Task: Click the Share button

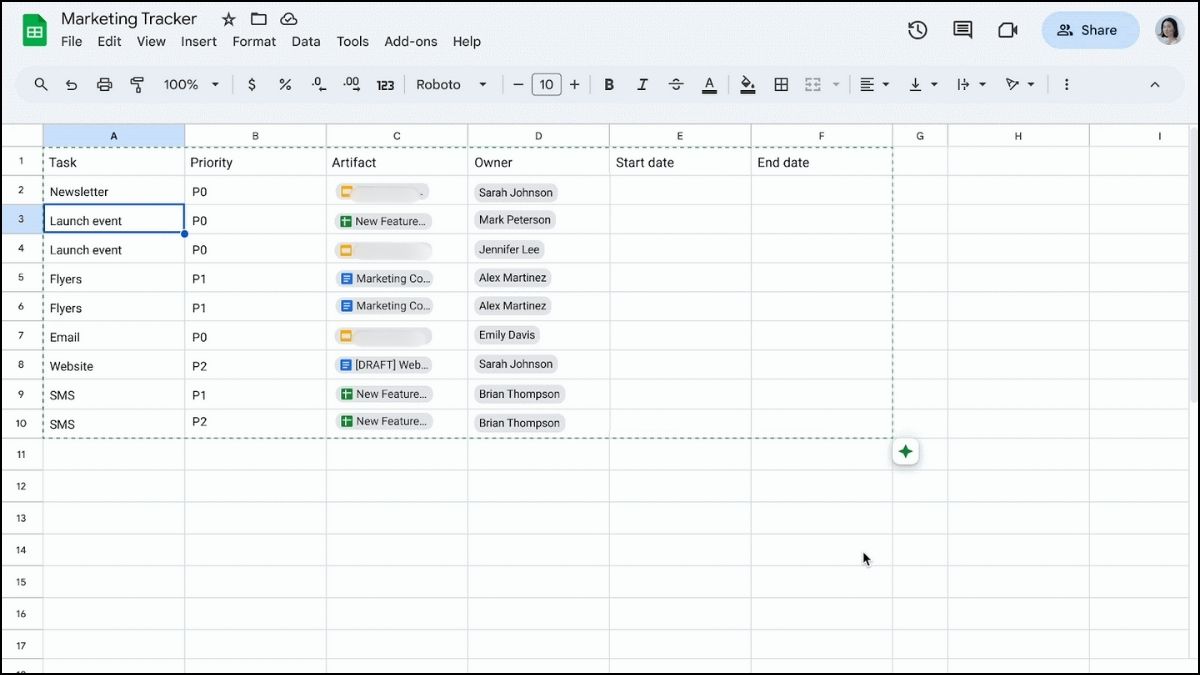Action: (x=1090, y=30)
